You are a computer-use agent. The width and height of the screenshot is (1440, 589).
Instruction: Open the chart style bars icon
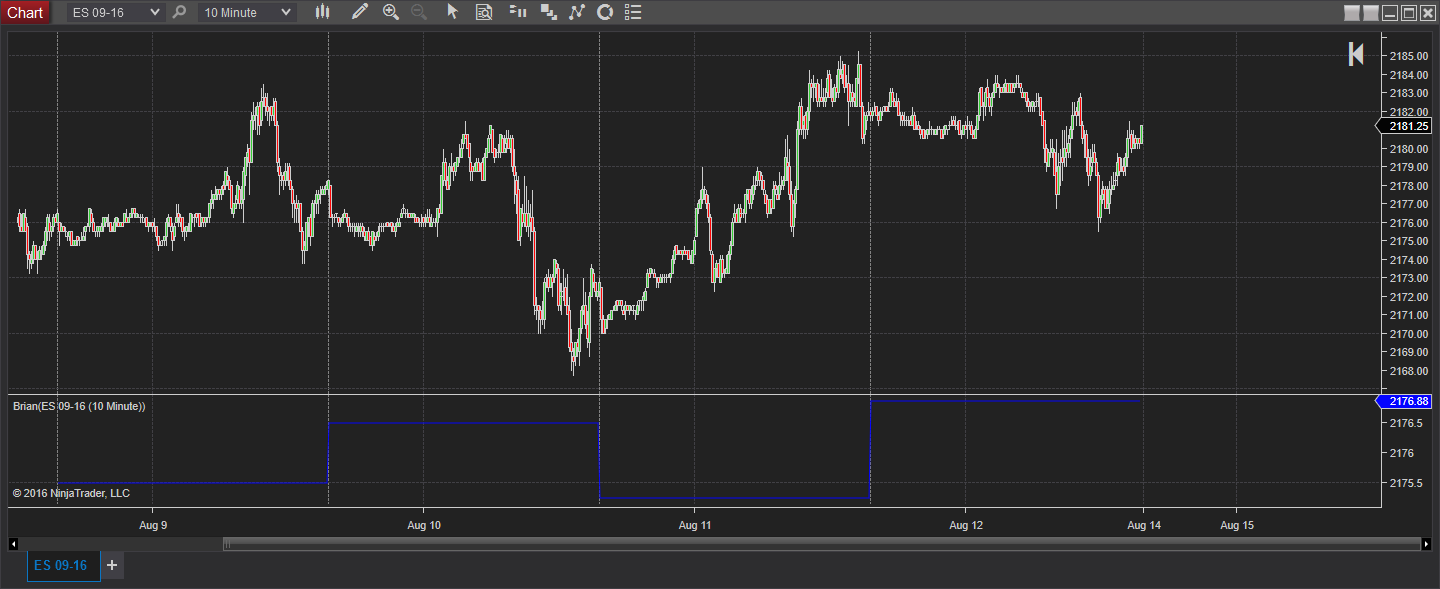(x=322, y=12)
